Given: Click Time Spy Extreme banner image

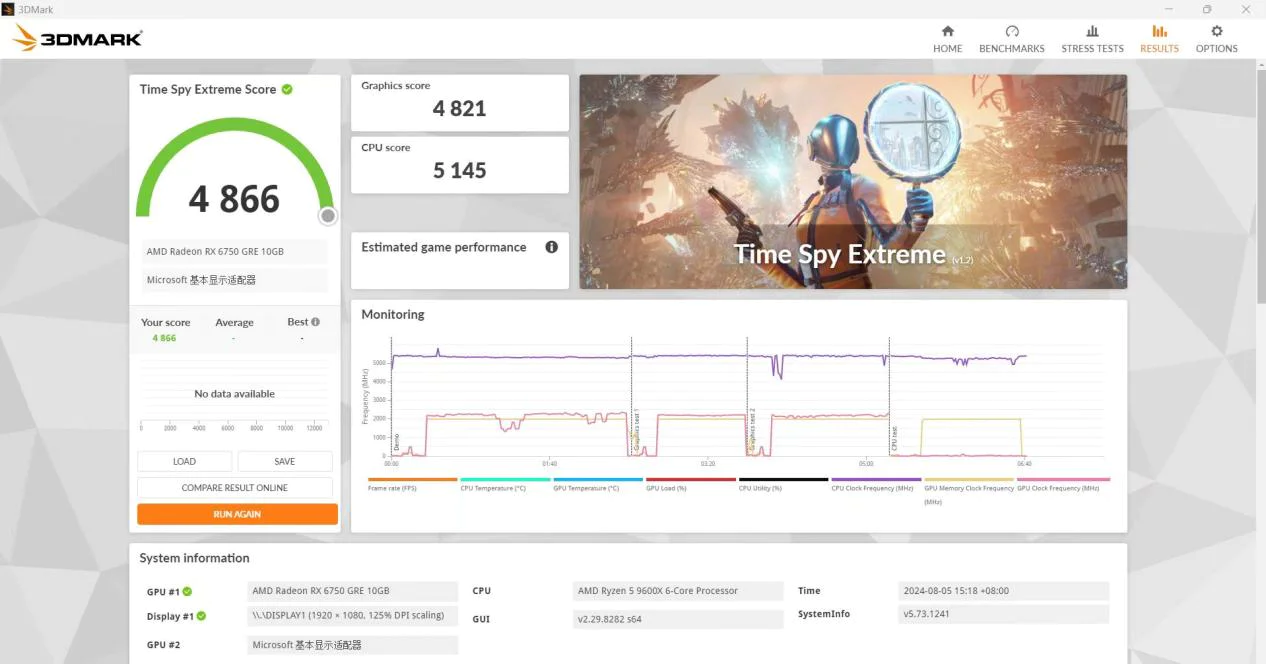Looking at the screenshot, I should [x=853, y=182].
